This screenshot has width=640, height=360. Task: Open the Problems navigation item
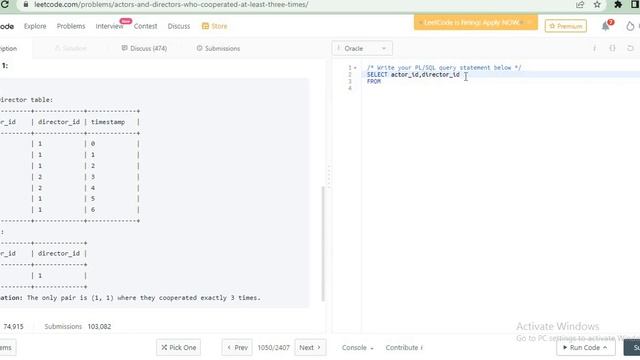pyautogui.click(x=71, y=26)
